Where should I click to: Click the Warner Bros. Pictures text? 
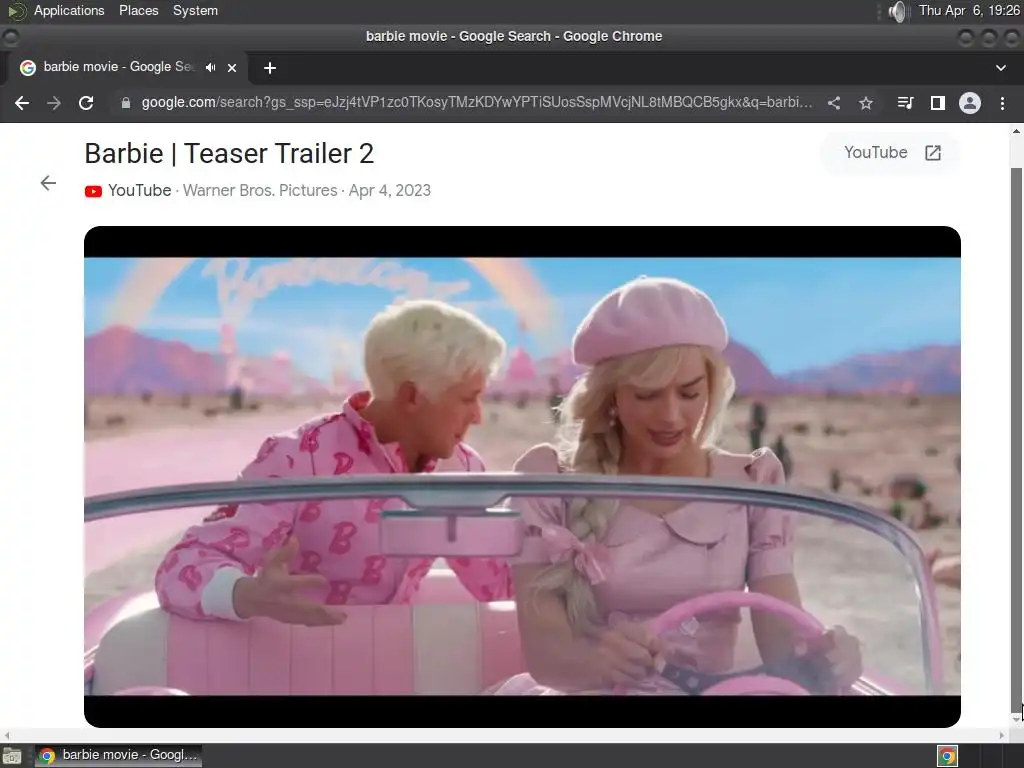(x=260, y=190)
